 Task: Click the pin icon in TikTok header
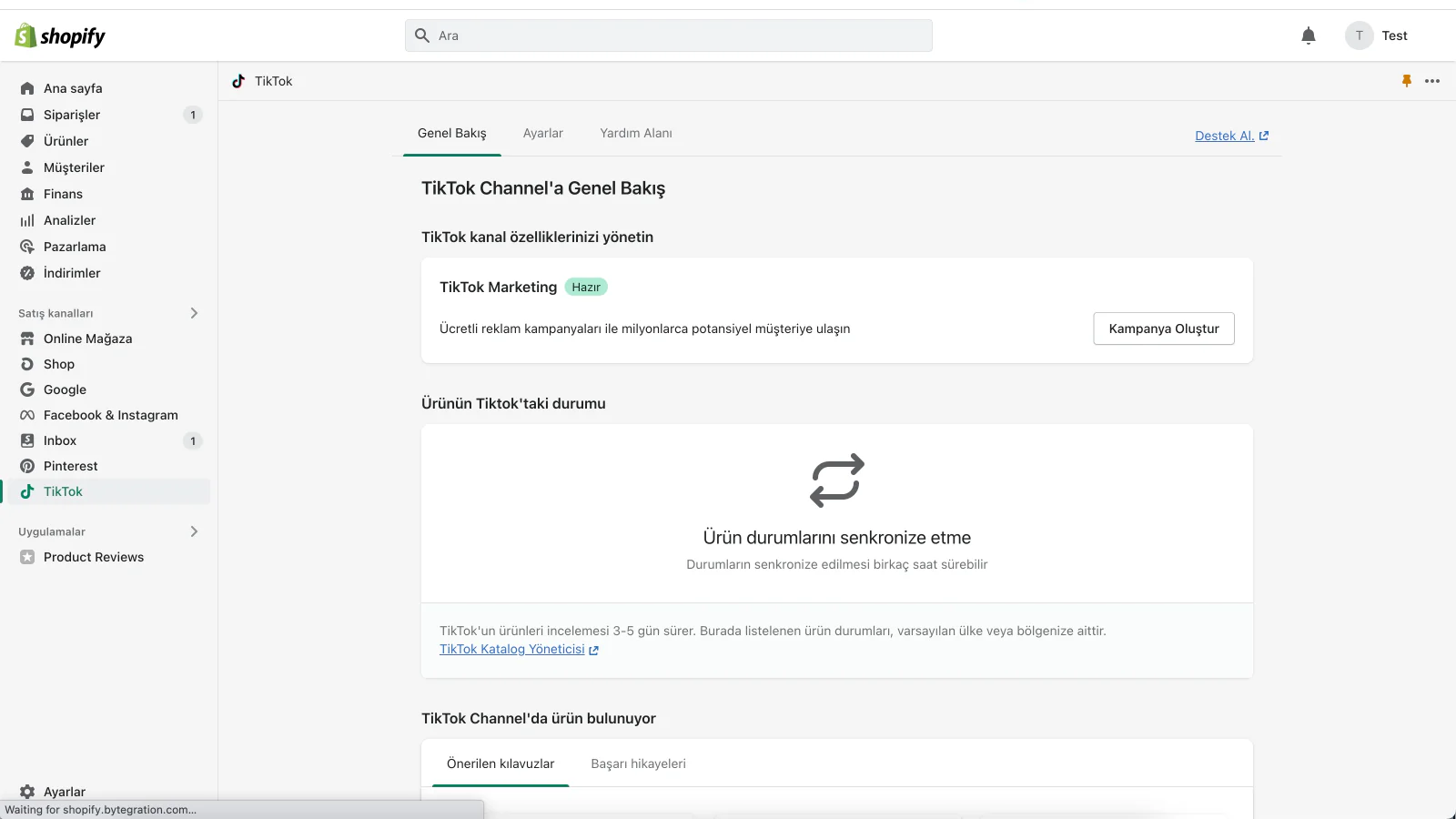[x=1407, y=81]
